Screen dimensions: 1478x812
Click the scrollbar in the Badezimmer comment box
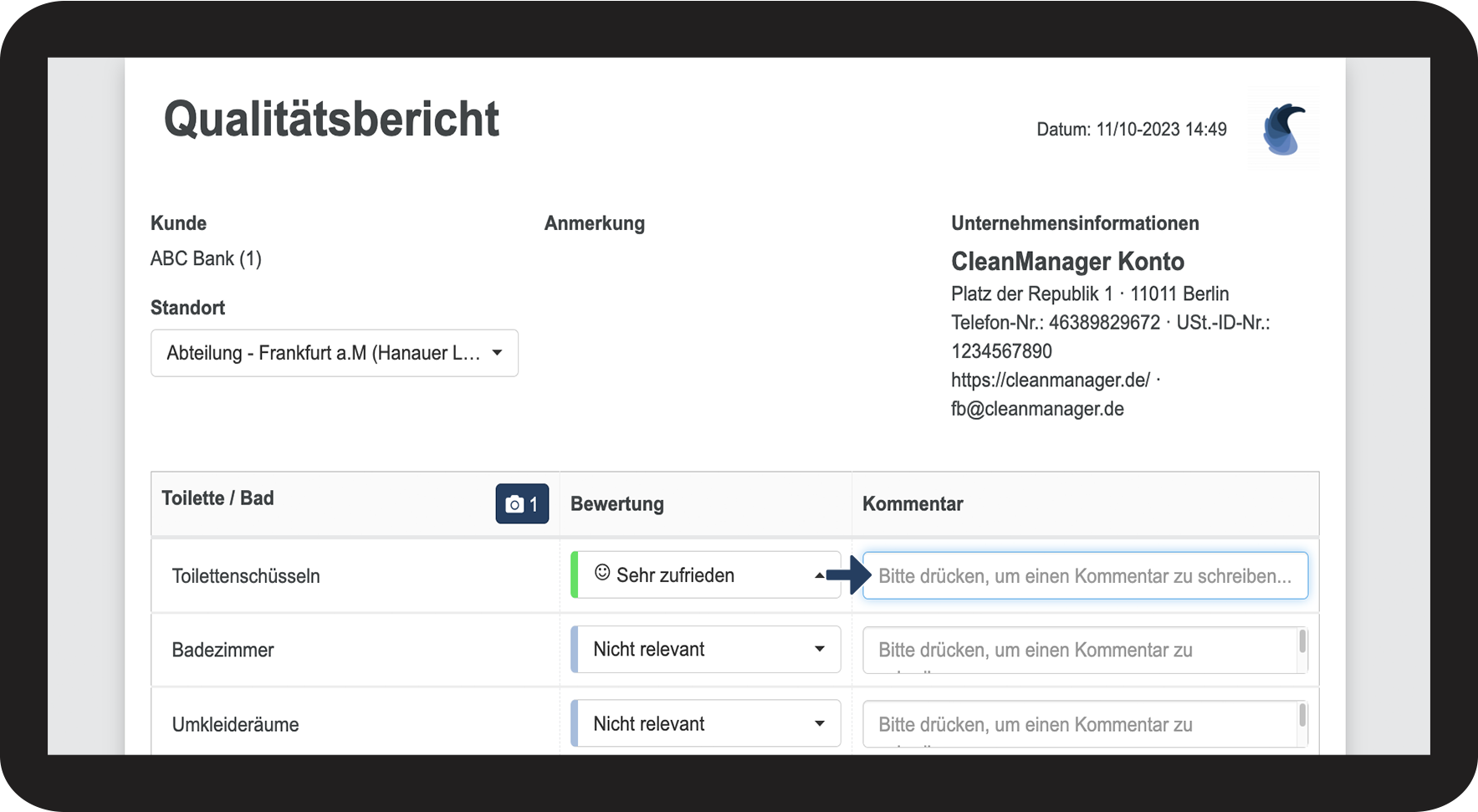pos(1302,642)
